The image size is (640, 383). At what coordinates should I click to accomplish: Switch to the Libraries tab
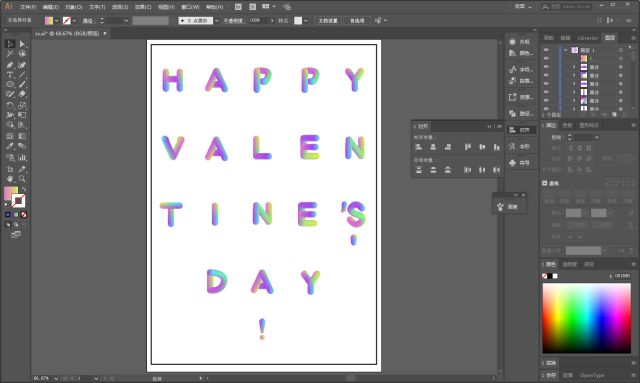587,38
